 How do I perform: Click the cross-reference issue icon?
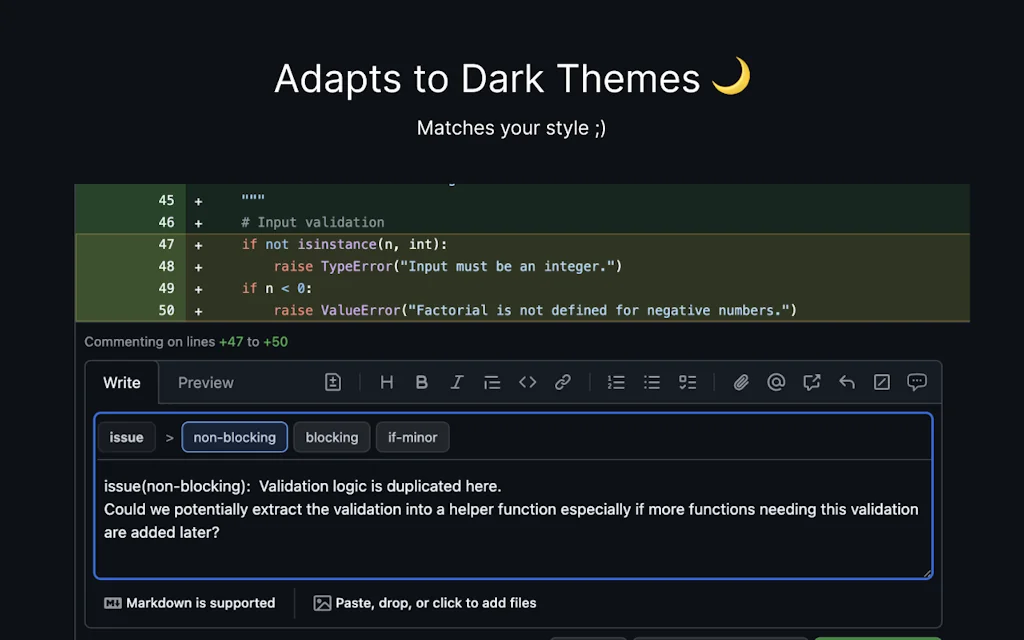click(x=811, y=382)
